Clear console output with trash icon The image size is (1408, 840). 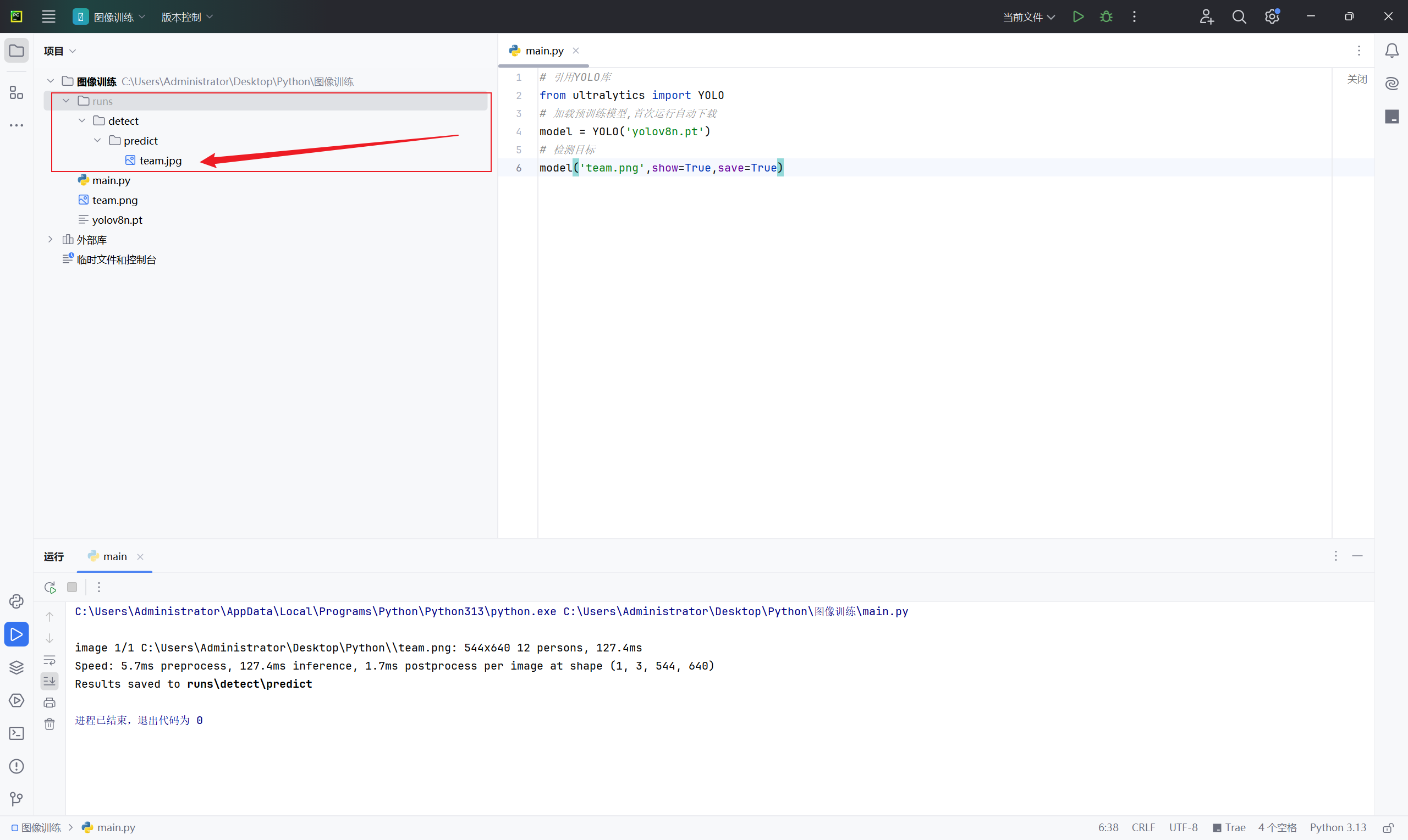point(50,724)
